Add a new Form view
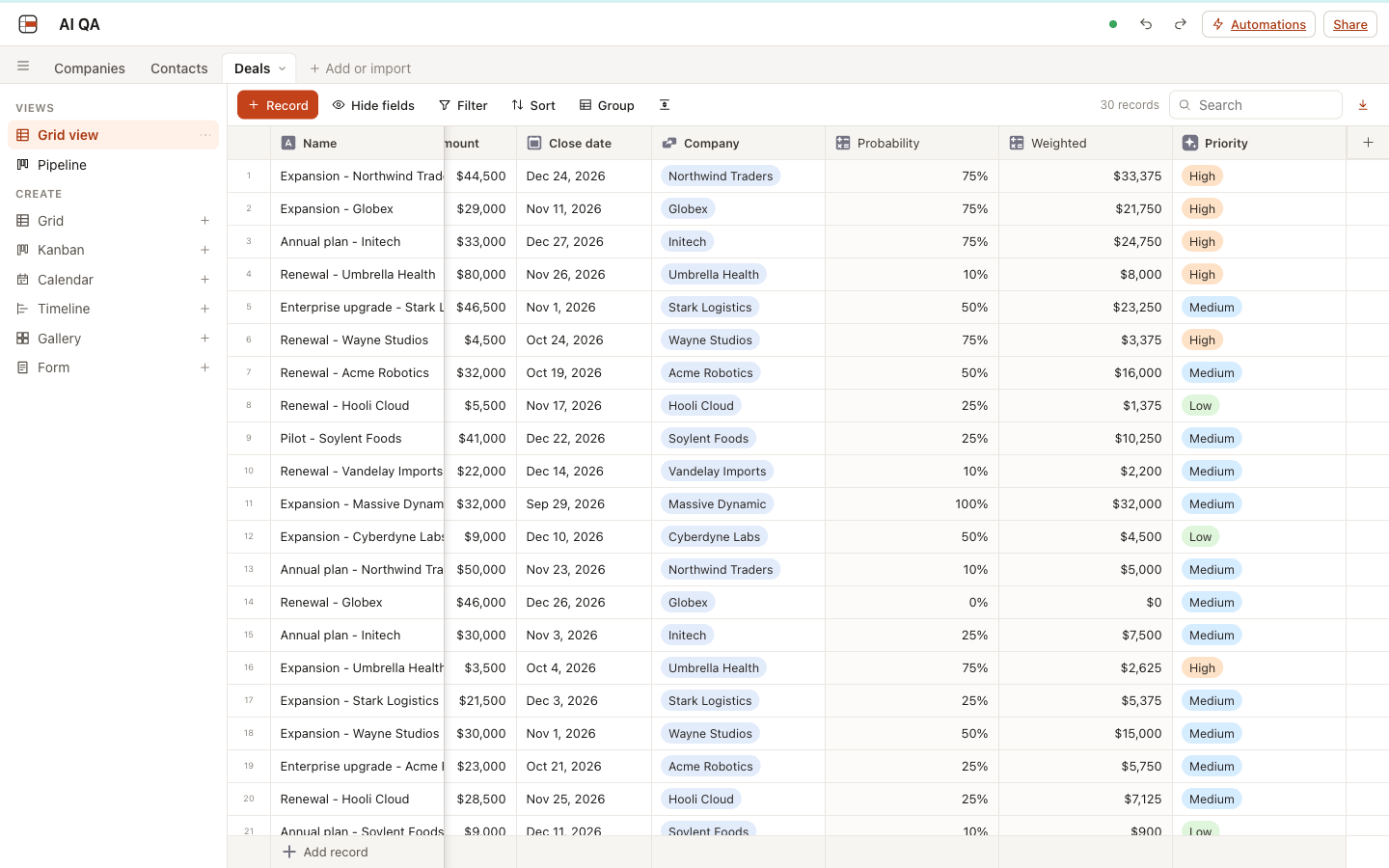Screen dimensions: 1389x868 click(204, 367)
